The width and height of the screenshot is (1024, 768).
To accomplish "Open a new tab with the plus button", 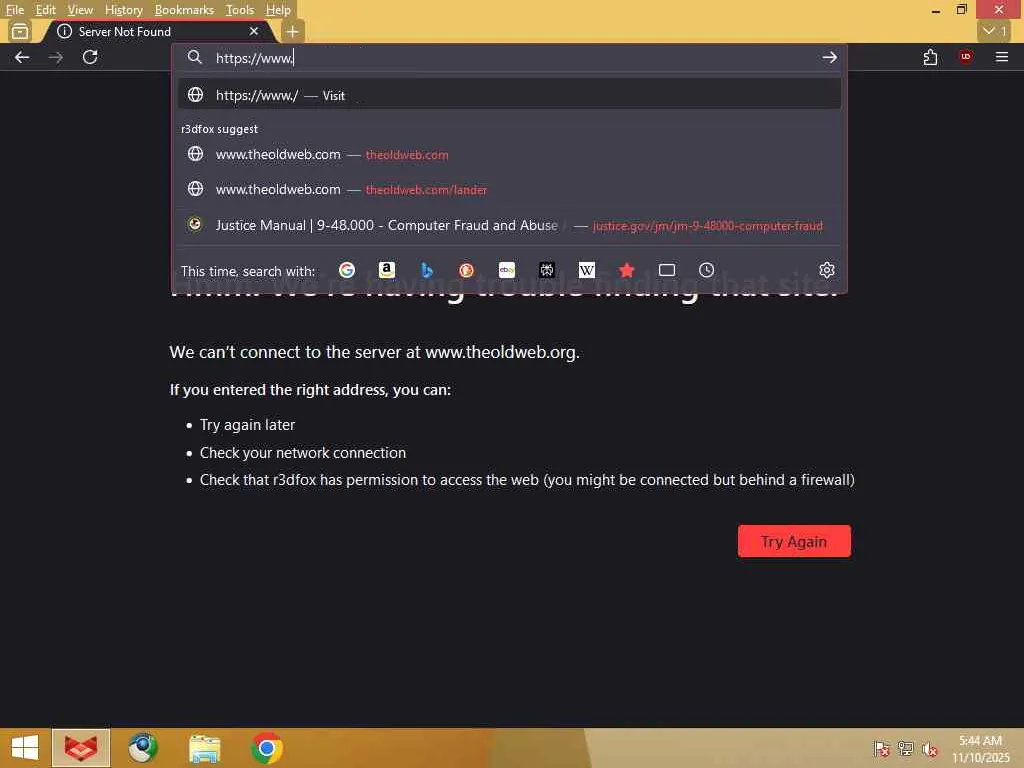I will (293, 31).
